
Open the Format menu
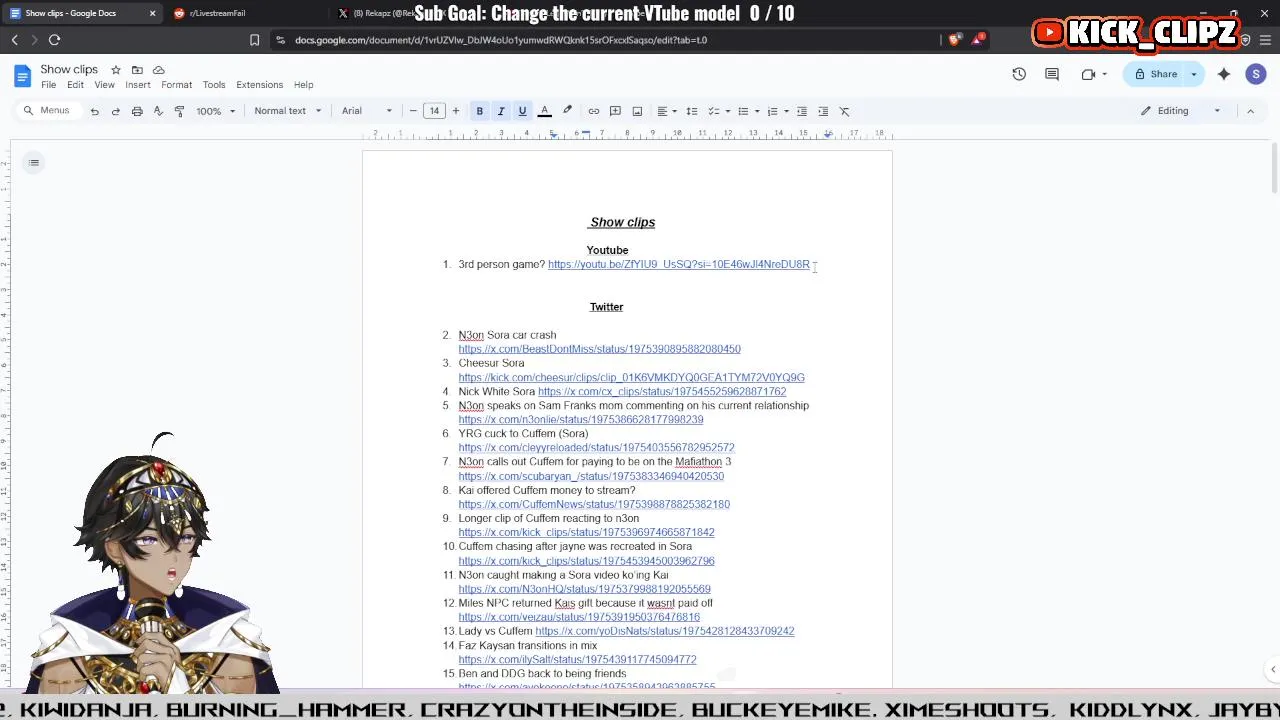pos(176,85)
